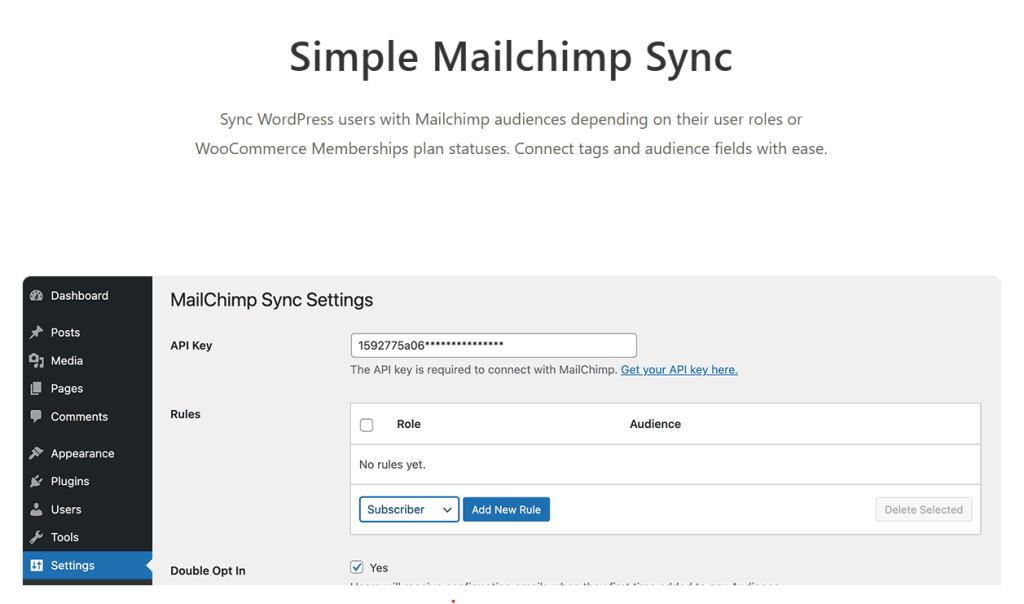Click the Simple Mailchimp Sync page title

[511, 56]
